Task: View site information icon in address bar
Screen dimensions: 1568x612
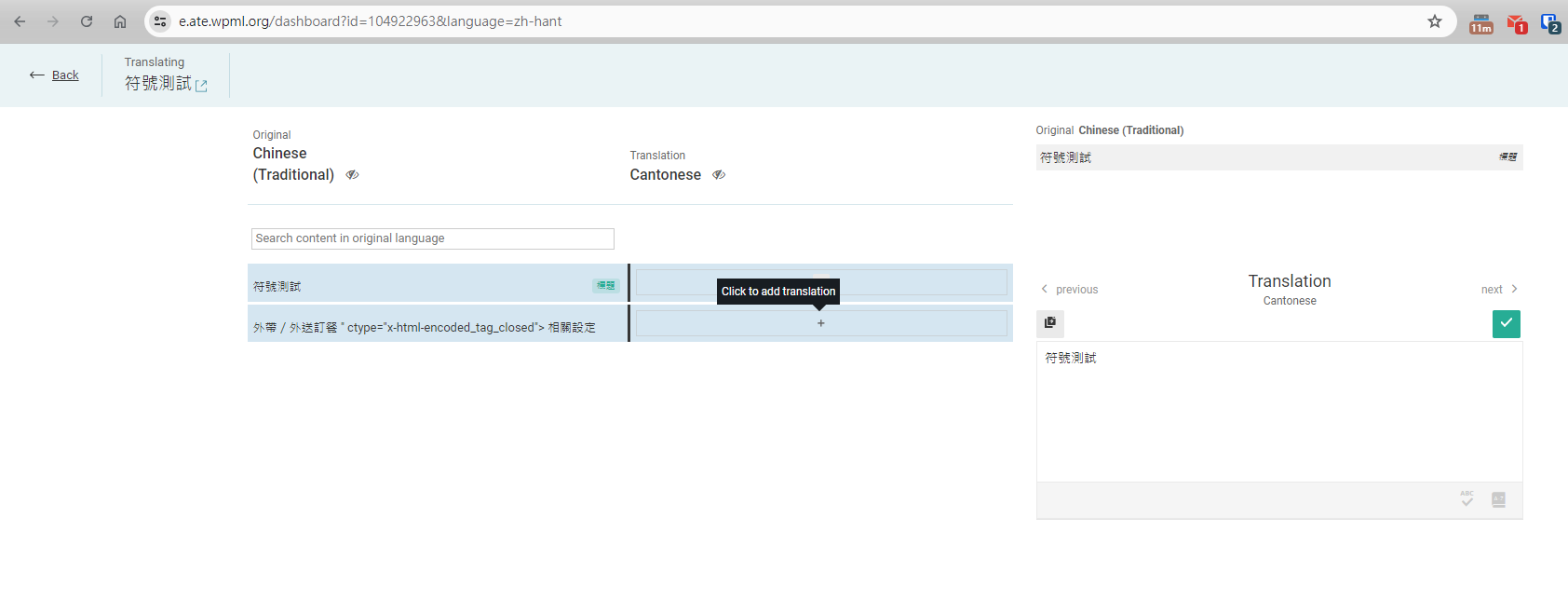Action: pos(160,21)
